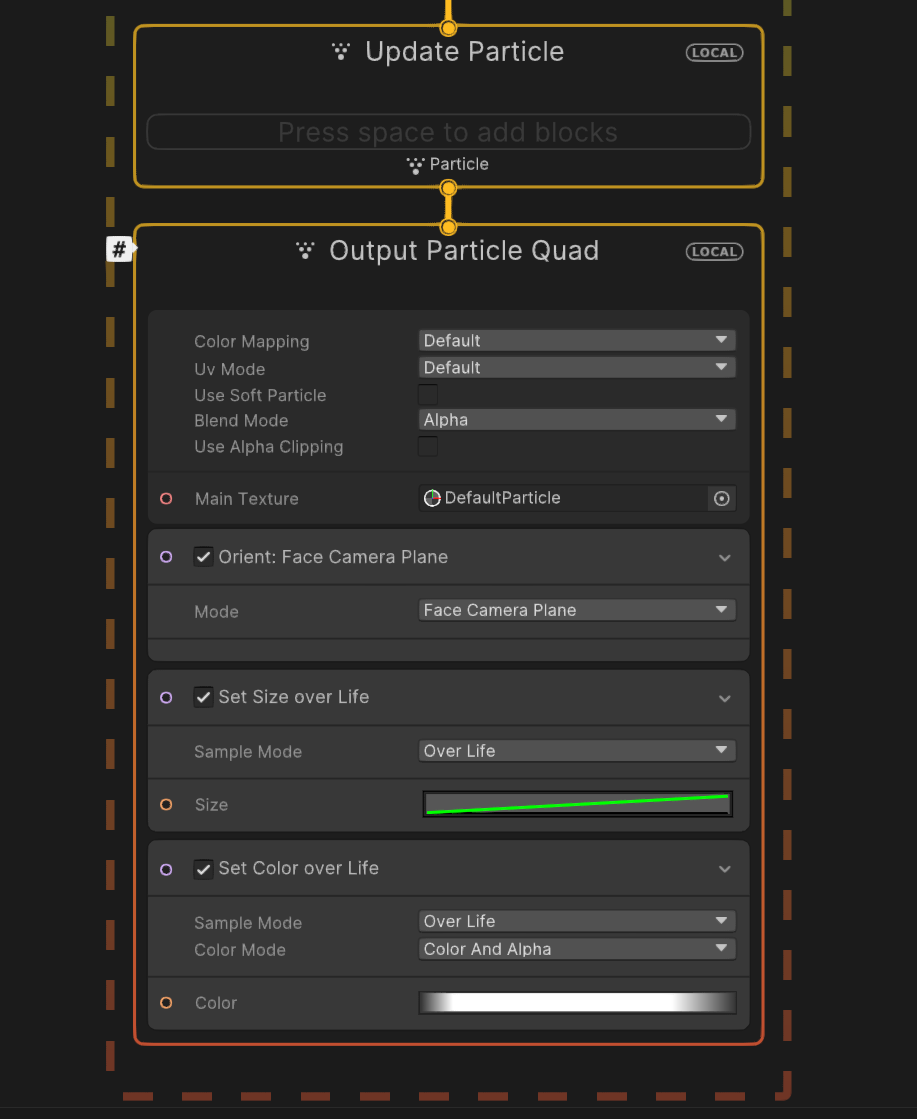Disable the Set Size over Life block

pos(204,697)
